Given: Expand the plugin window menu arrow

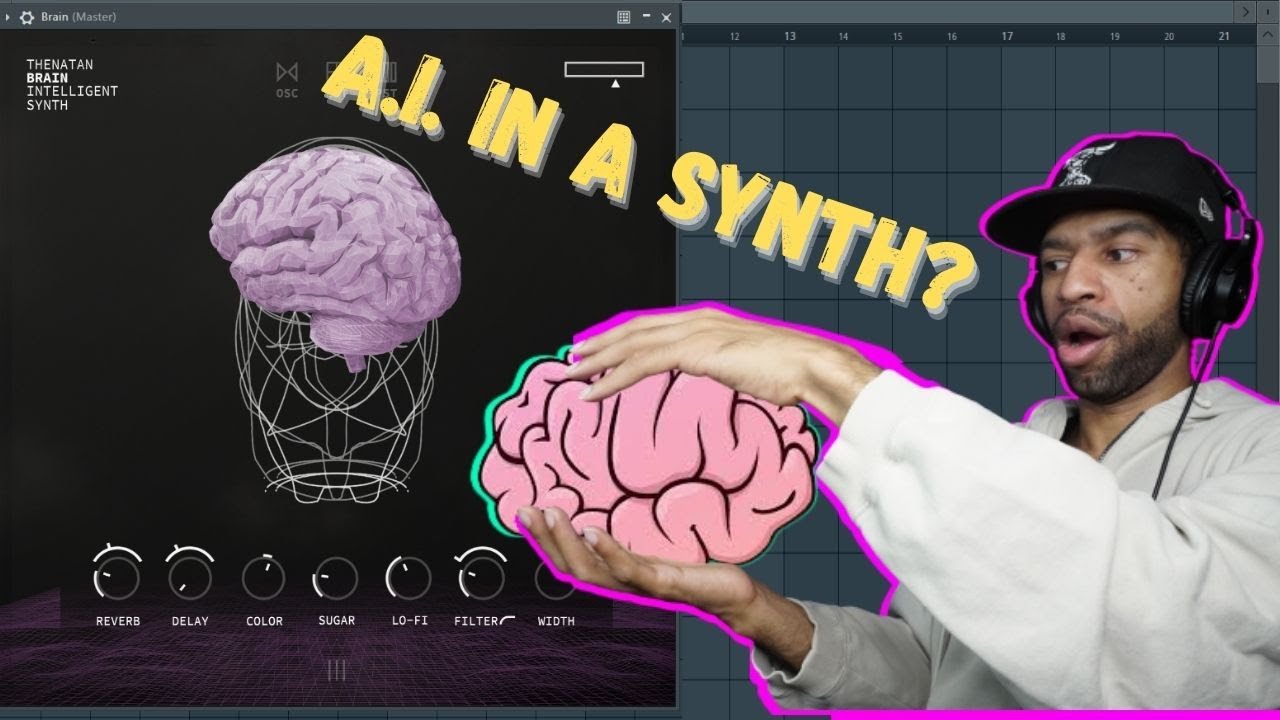Looking at the screenshot, I should coord(9,17).
